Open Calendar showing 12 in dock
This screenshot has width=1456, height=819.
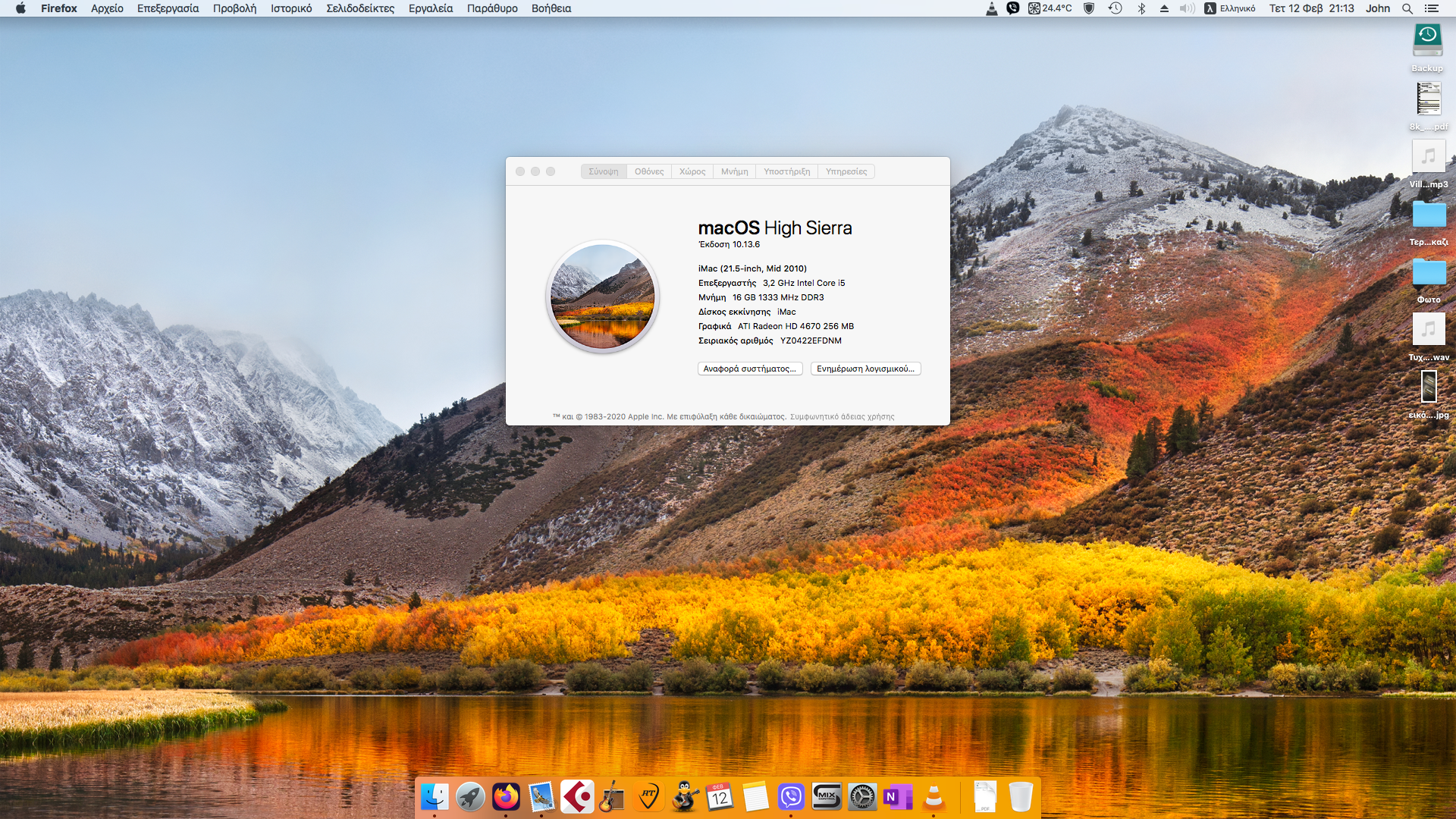(720, 797)
